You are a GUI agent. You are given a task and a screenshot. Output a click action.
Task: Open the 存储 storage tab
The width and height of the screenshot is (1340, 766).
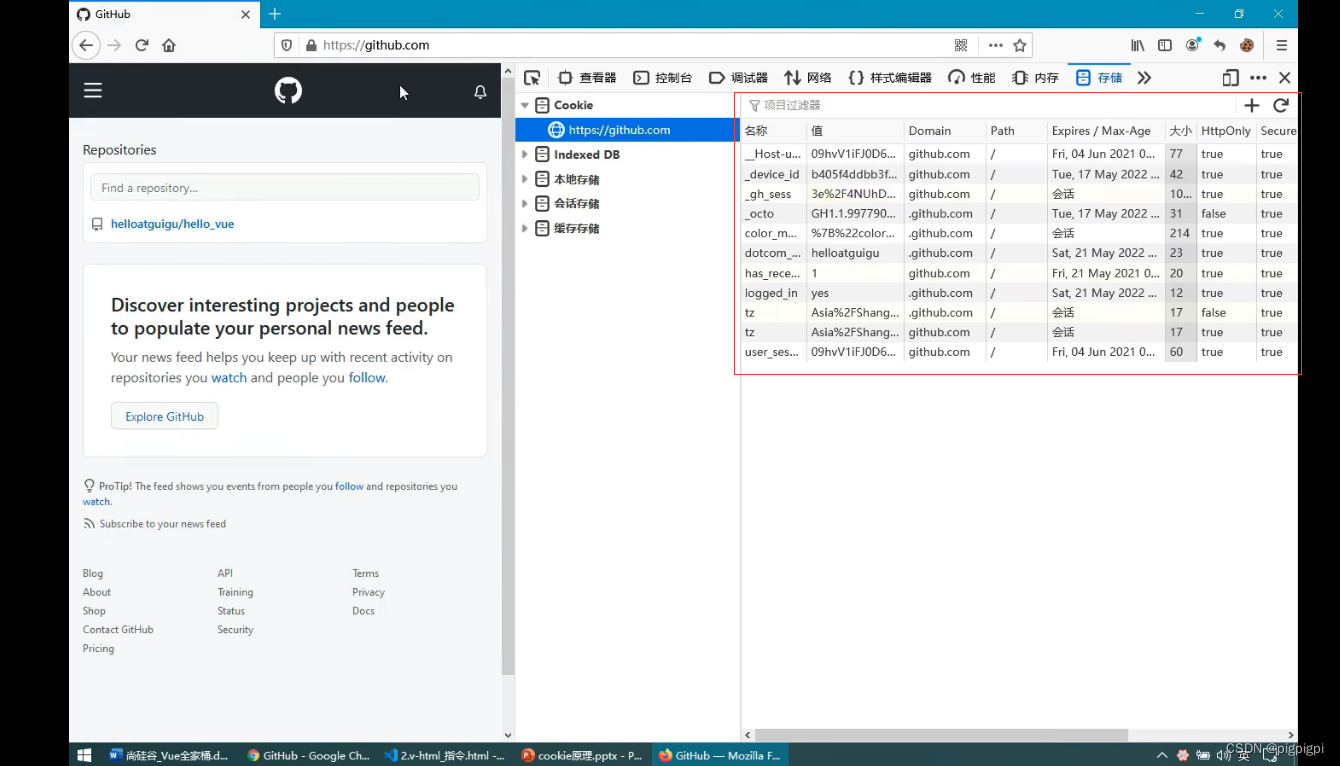tap(1098, 77)
